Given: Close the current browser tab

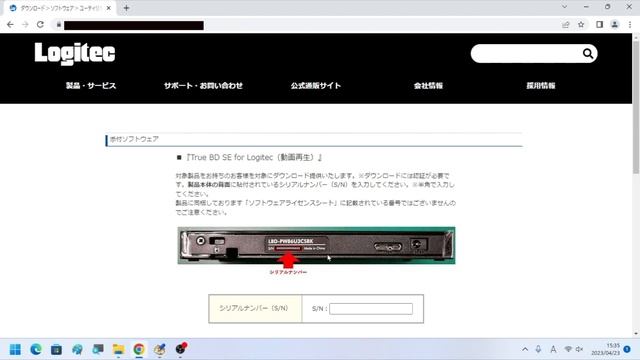Looking at the screenshot, I should pyautogui.click(x=109, y=8).
